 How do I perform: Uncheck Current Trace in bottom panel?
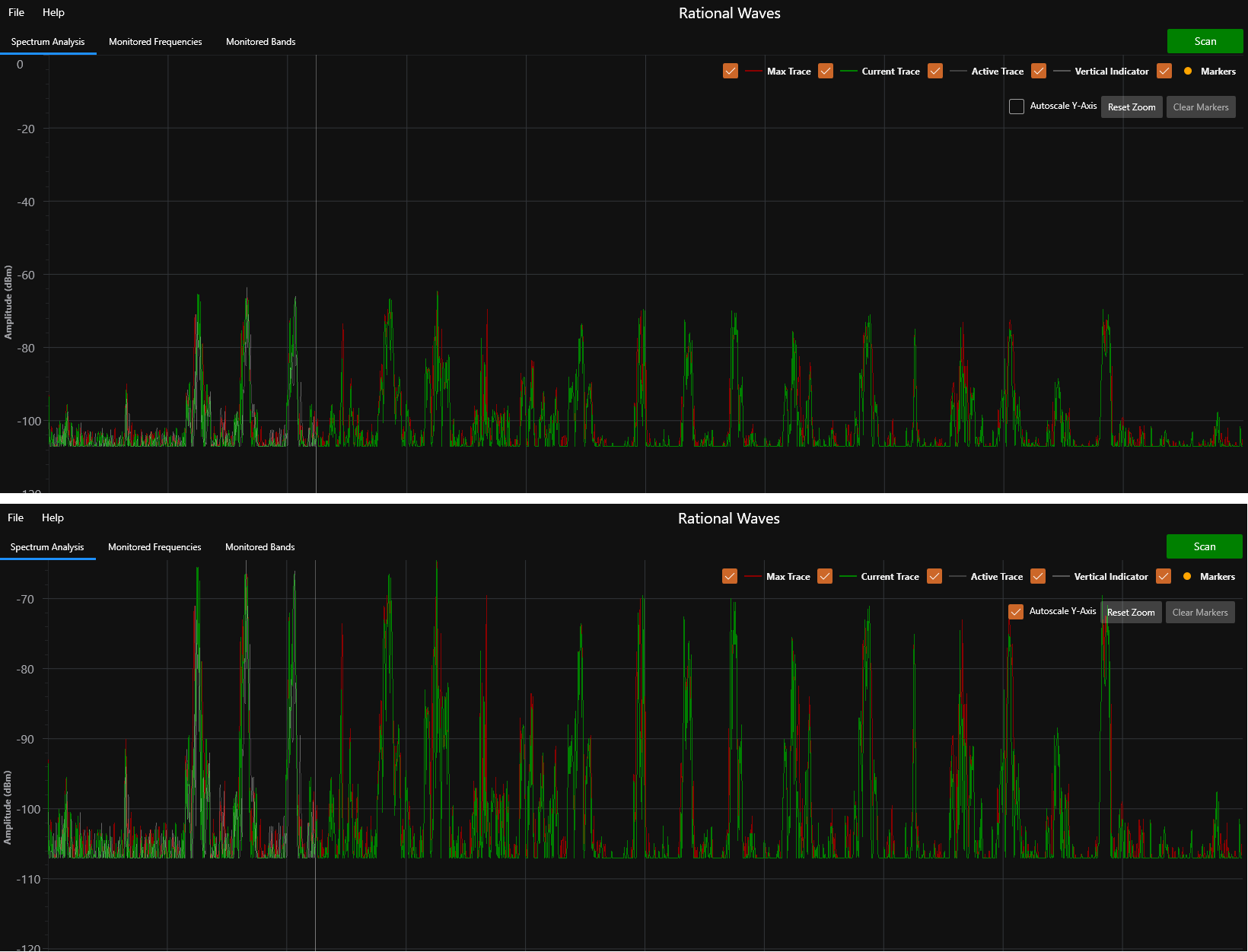pyautogui.click(x=824, y=576)
